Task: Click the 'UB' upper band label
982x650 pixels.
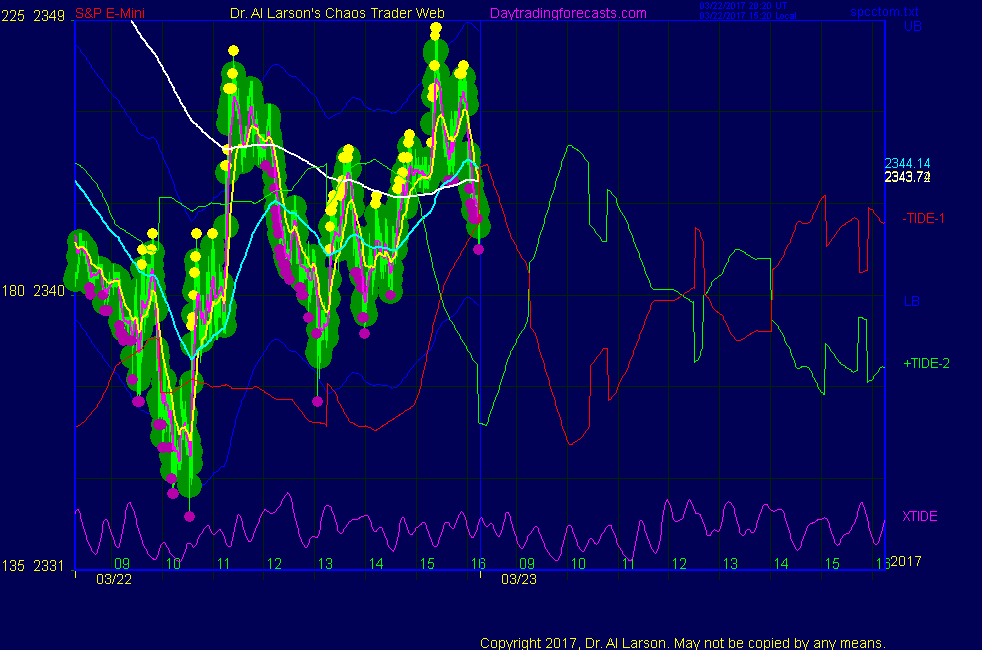Action: (912, 26)
